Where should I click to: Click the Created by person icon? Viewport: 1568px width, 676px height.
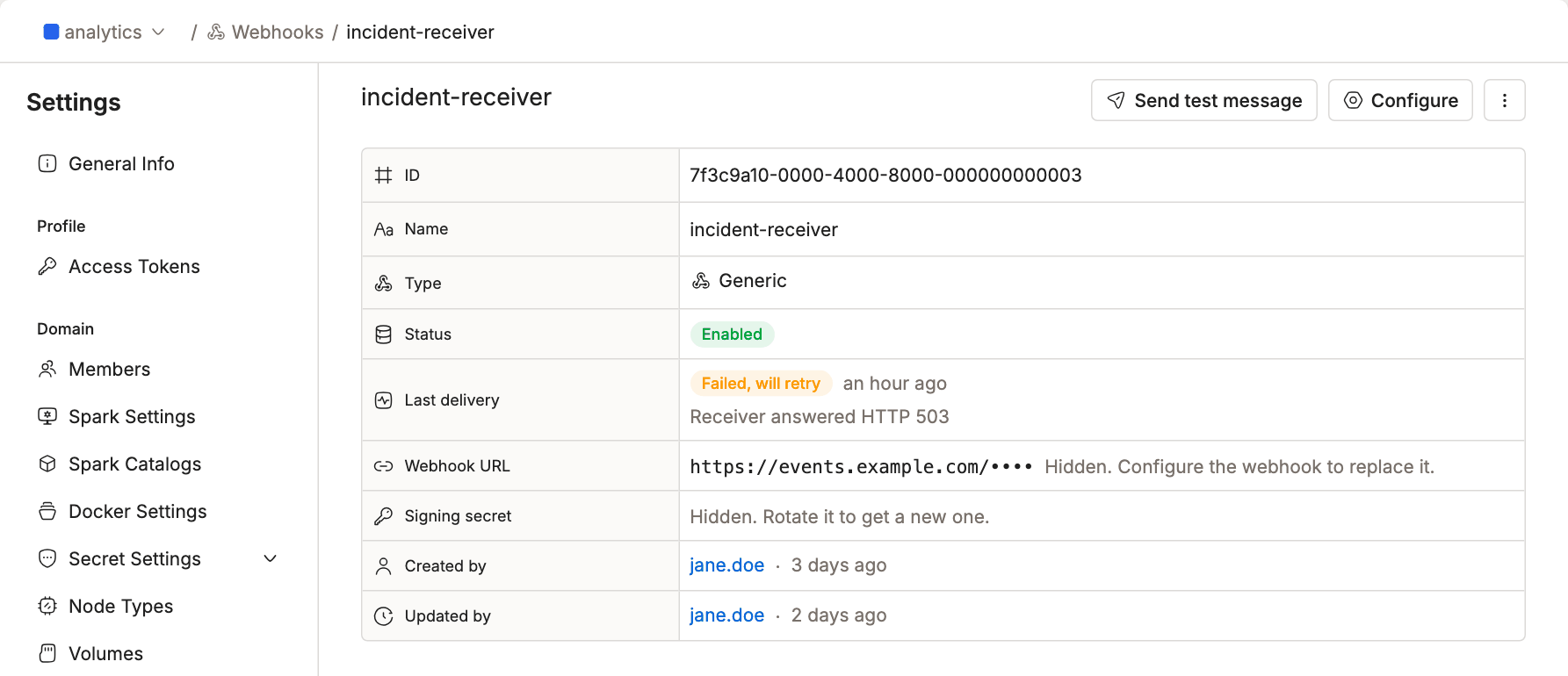tap(383, 566)
